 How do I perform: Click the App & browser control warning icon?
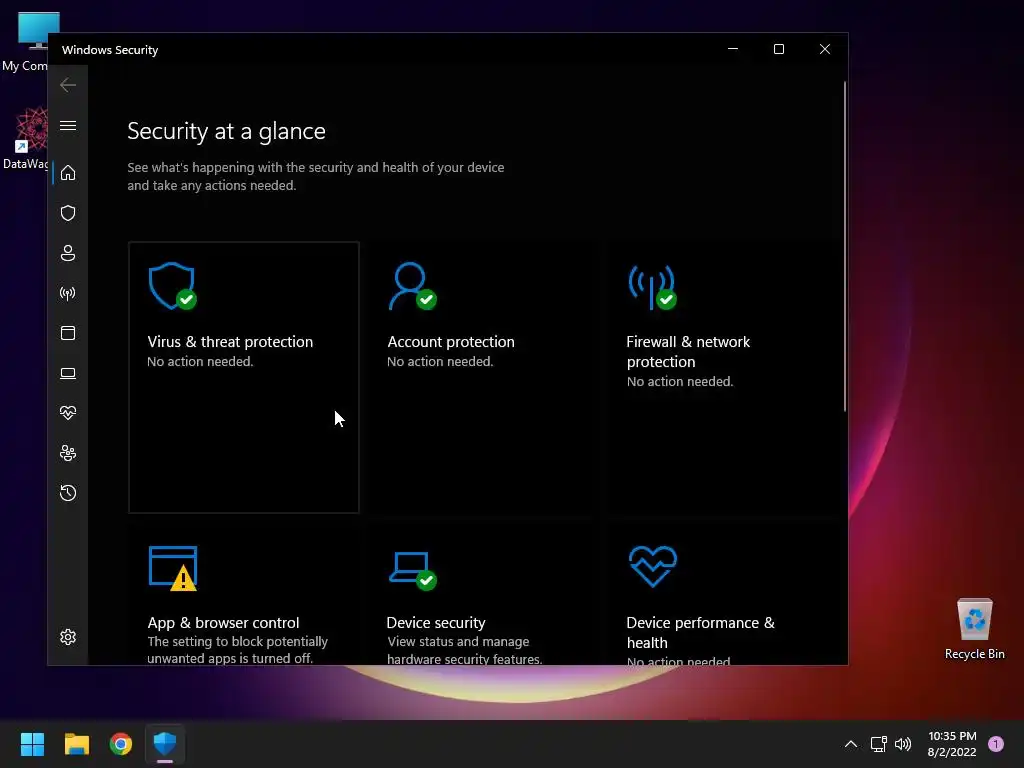tap(173, 568)
